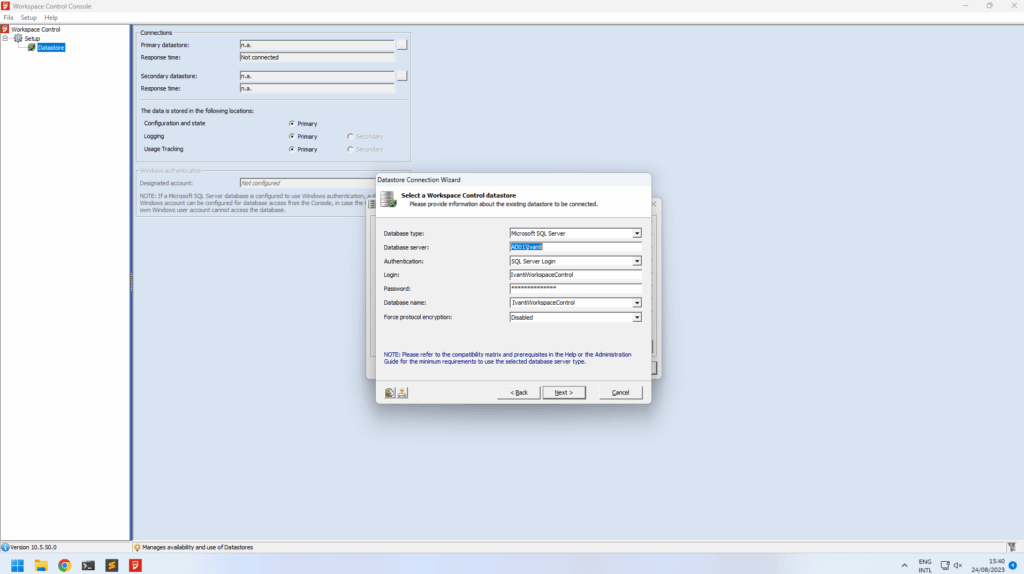Open Google Chrome from the taskbar
1024x574 pixels.
pos(64,565)
